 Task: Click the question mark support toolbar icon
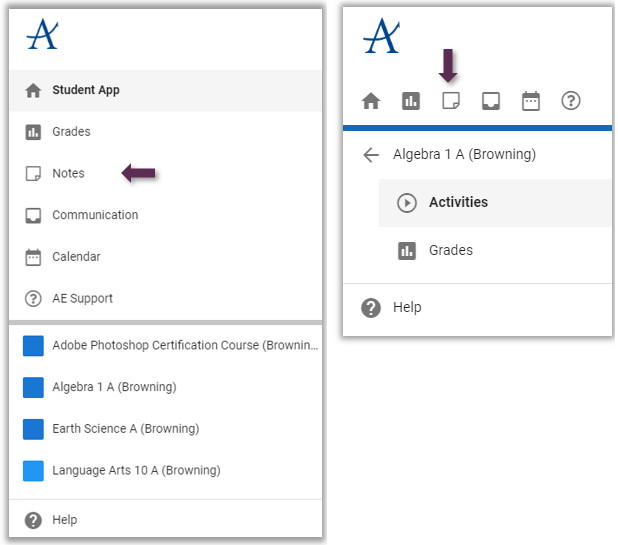571,101
